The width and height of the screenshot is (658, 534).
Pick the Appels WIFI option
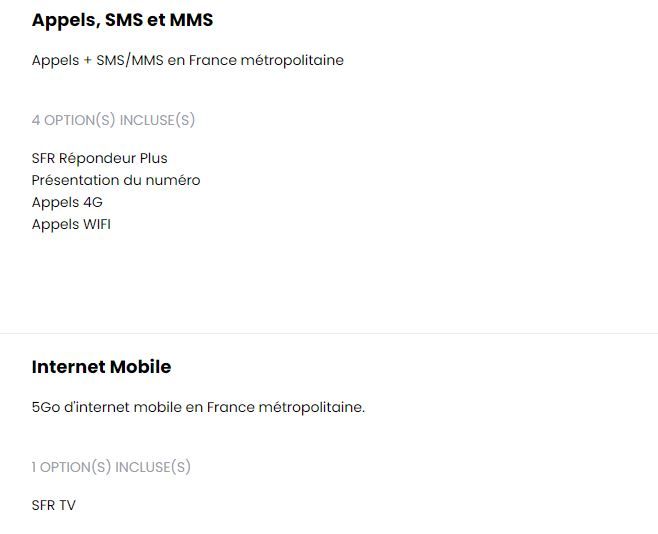tap(71, 224)
